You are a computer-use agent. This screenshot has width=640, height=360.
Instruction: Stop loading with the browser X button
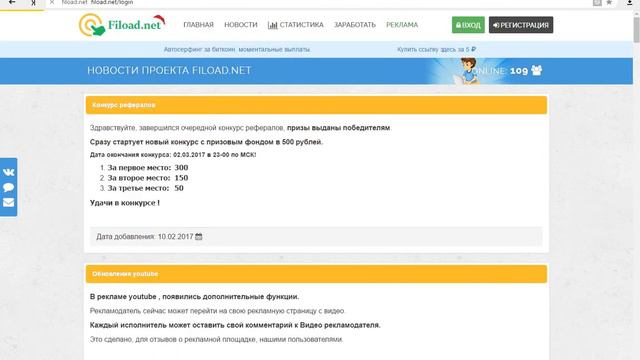(x=52, y=2)
